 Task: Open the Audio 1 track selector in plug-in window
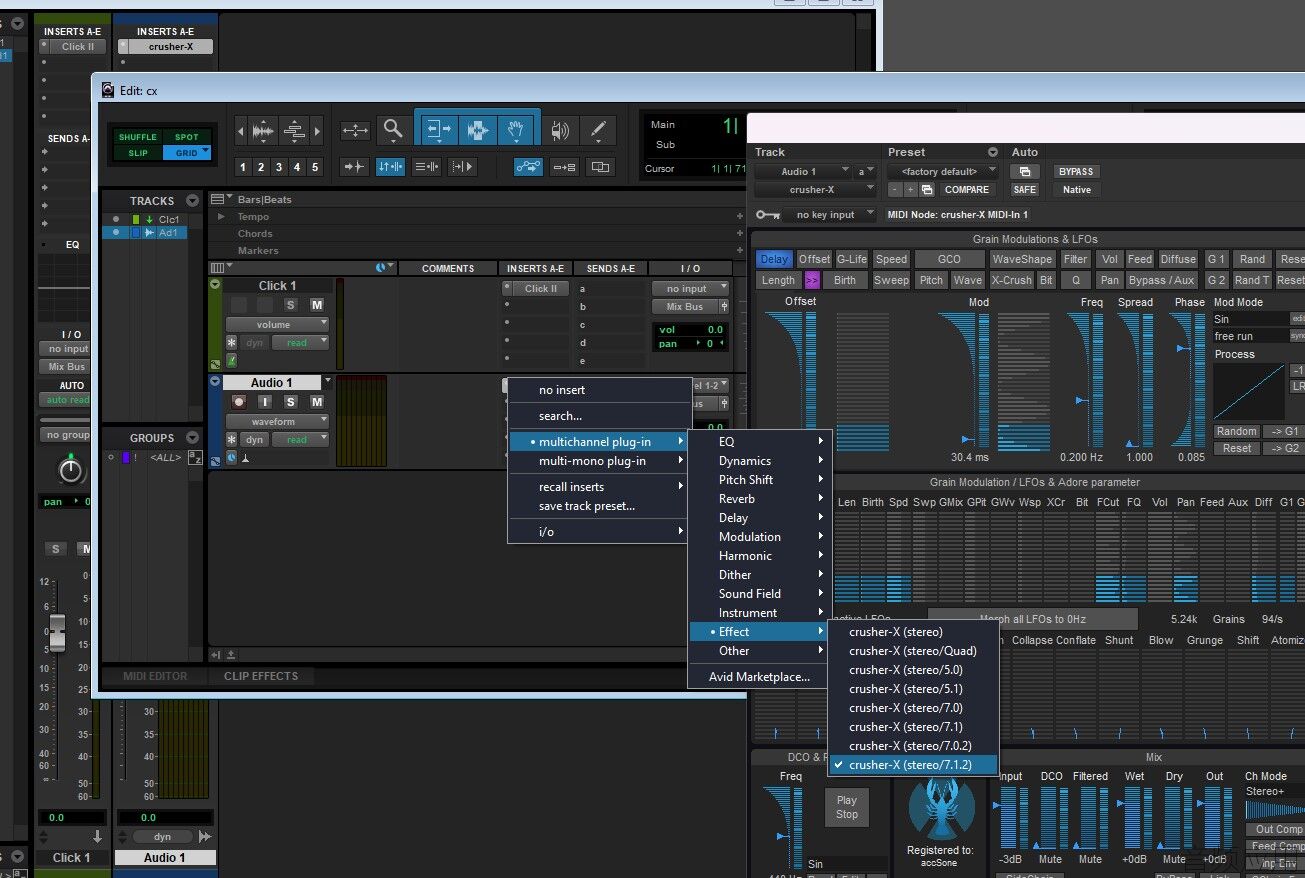[x=803, y=171]
